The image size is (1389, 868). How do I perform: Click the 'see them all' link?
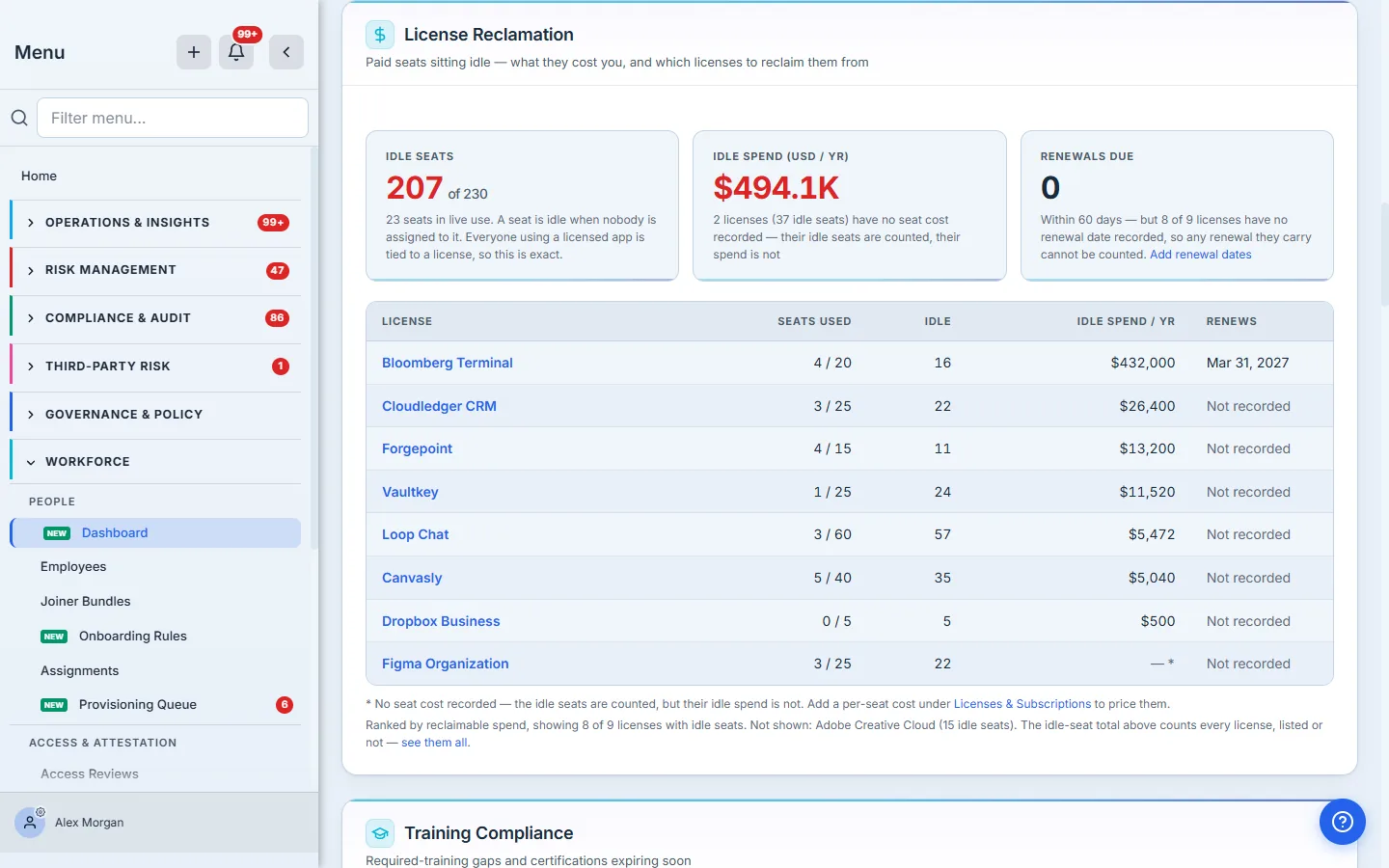434,743
